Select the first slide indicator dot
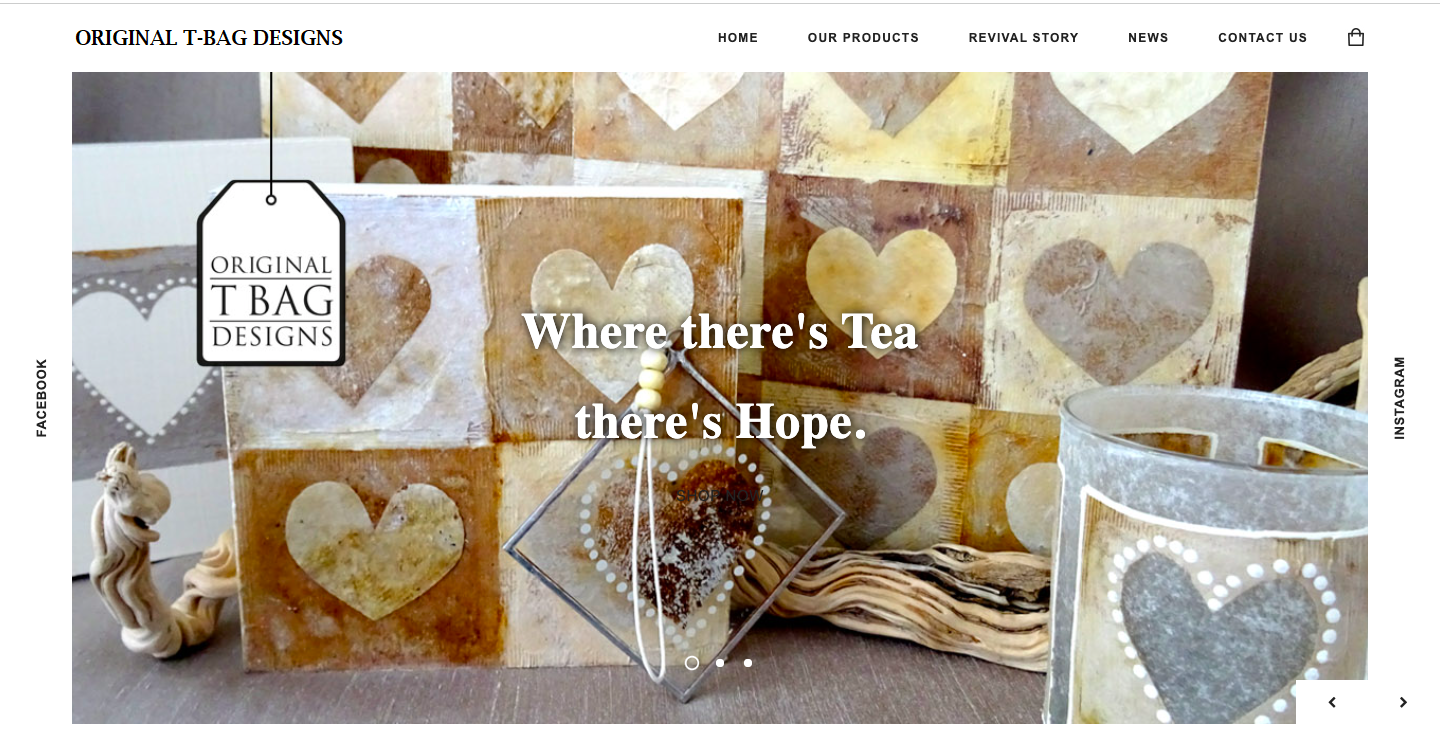 (x=692, y=663)
